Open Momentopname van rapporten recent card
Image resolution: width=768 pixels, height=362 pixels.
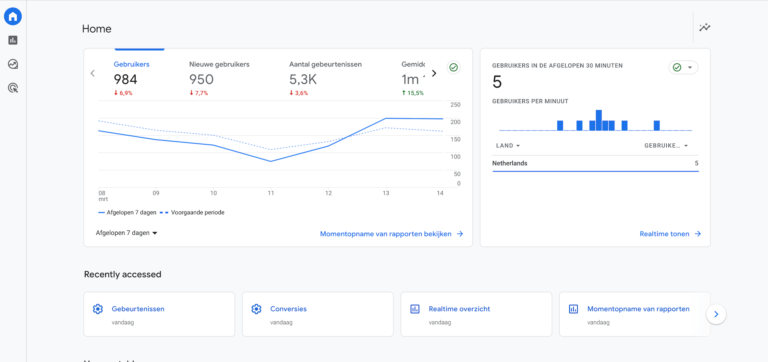[634, 314]
